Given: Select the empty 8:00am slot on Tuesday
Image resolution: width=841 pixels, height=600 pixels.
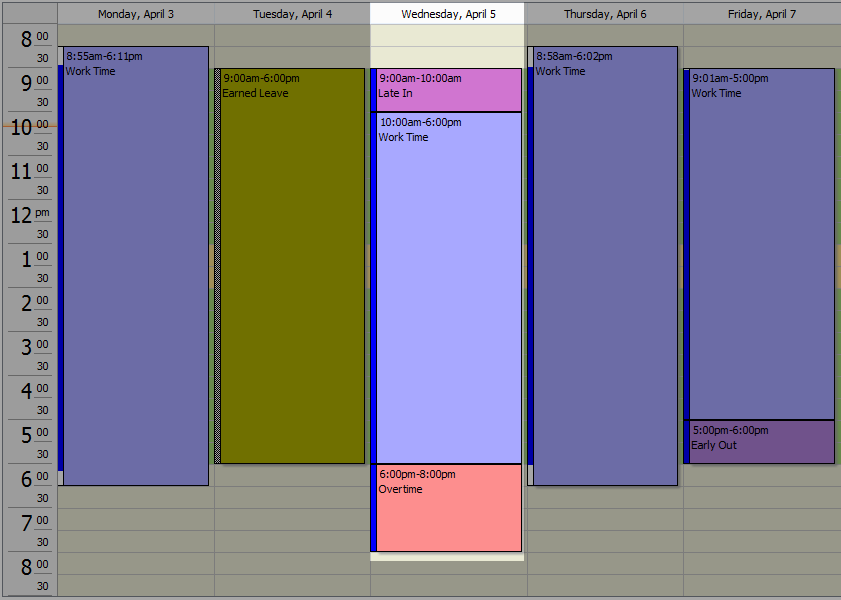Looking at the screenshot, I should pyautogui.click(x=292, y=35).
